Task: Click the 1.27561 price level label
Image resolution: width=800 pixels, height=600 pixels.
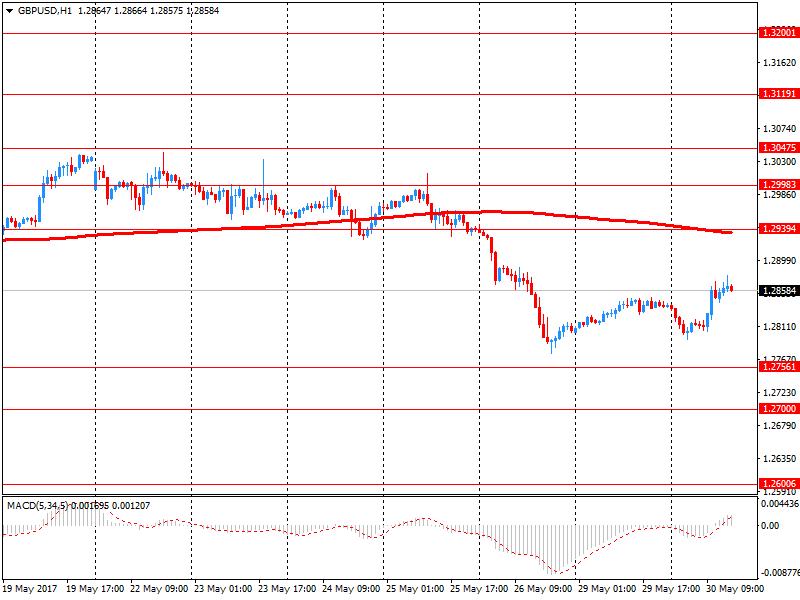Action: coord(779,367)
